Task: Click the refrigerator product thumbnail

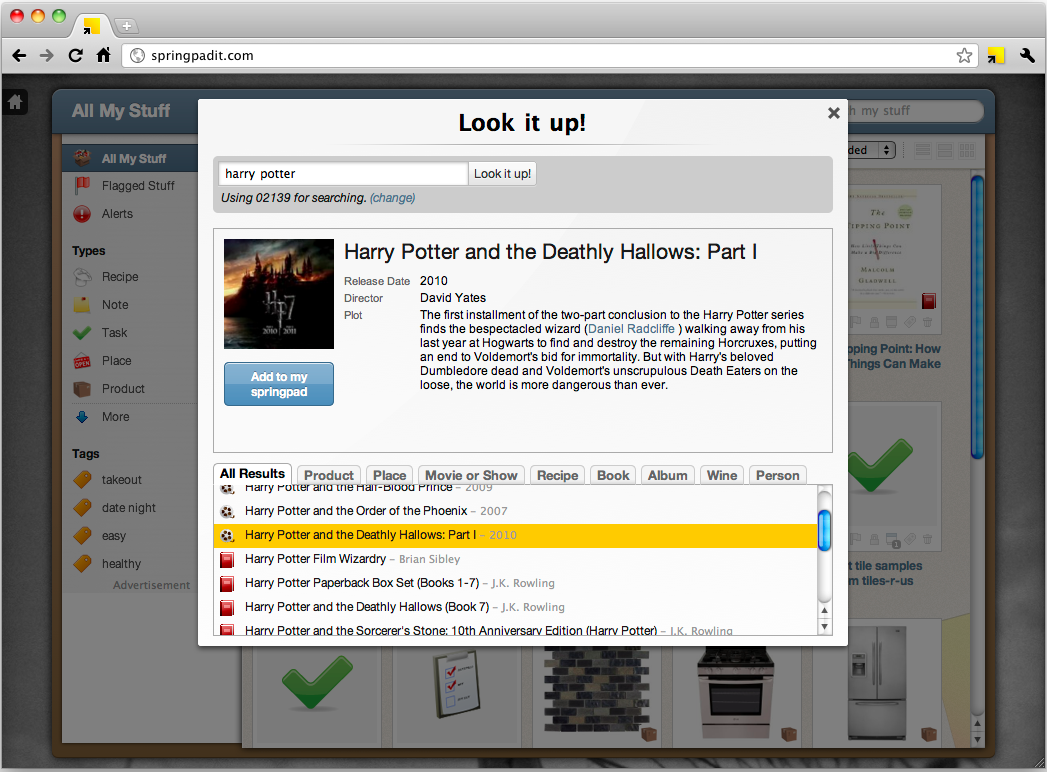Action: coord(877,683)
